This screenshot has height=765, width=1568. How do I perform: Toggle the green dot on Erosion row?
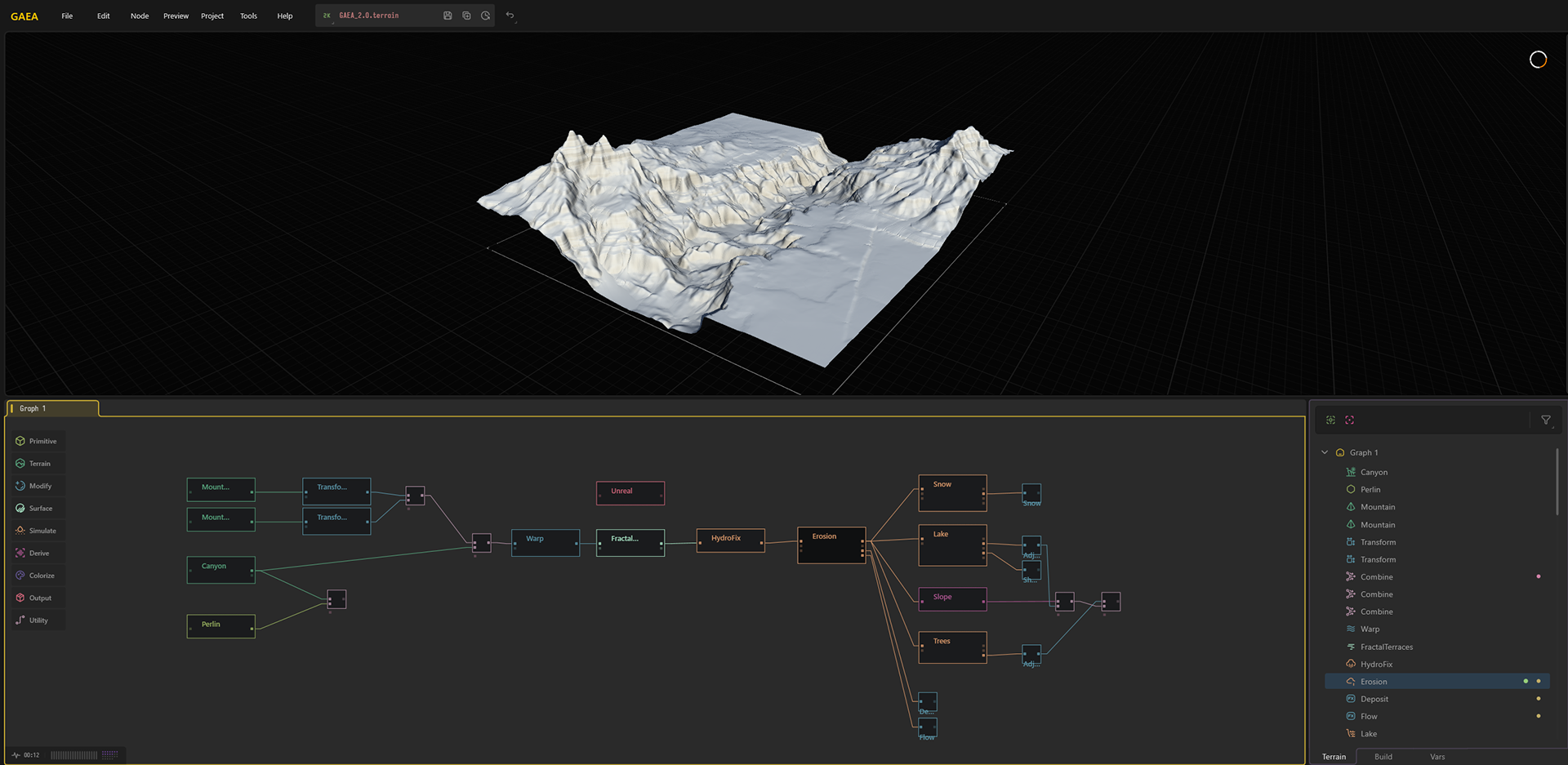click(x=1526, y=682)
